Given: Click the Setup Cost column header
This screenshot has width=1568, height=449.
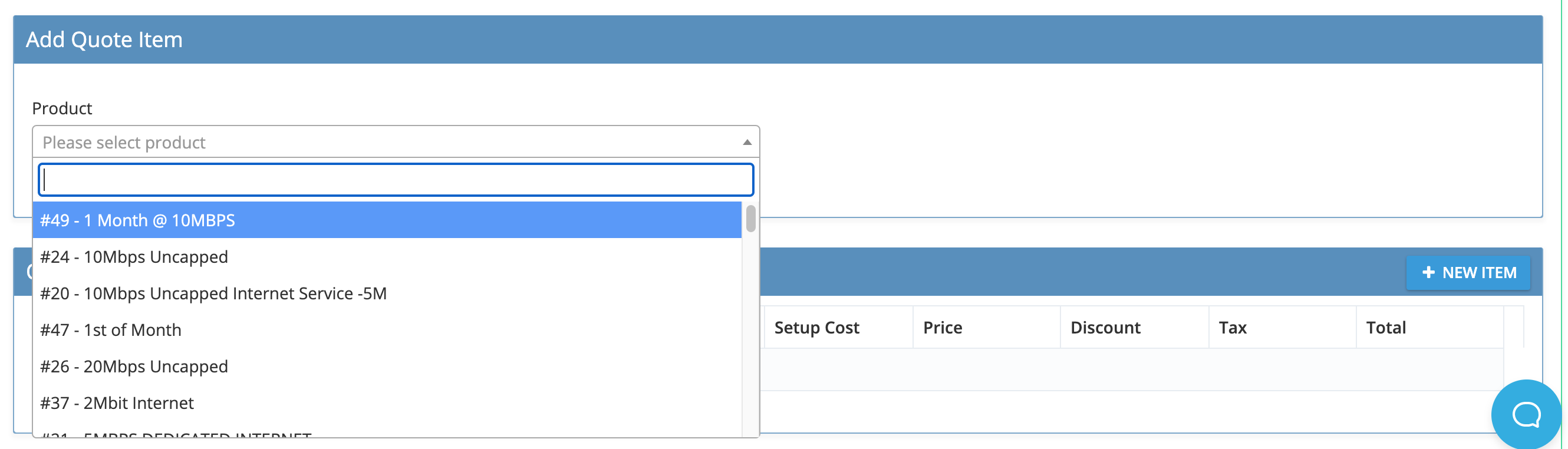Looking at the screenshot, I should (816, 327).
